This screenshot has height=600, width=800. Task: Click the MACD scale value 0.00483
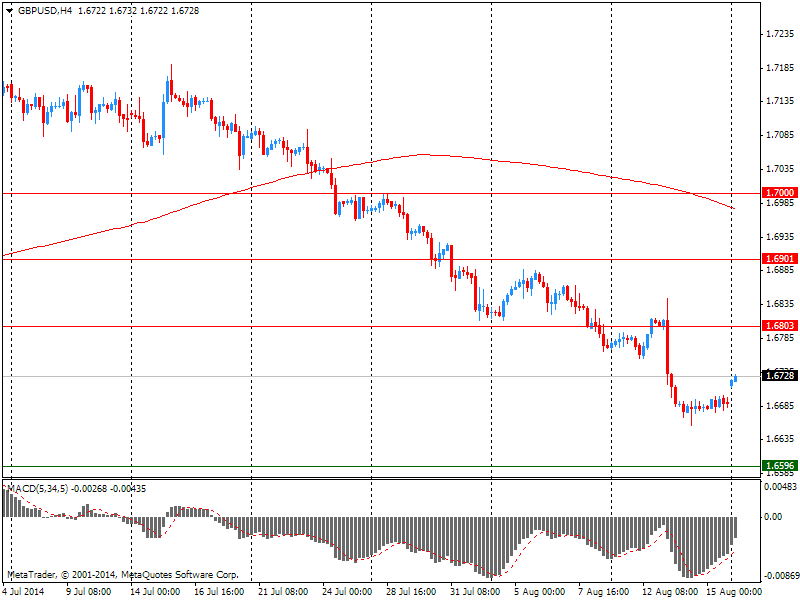pos(780,487)
